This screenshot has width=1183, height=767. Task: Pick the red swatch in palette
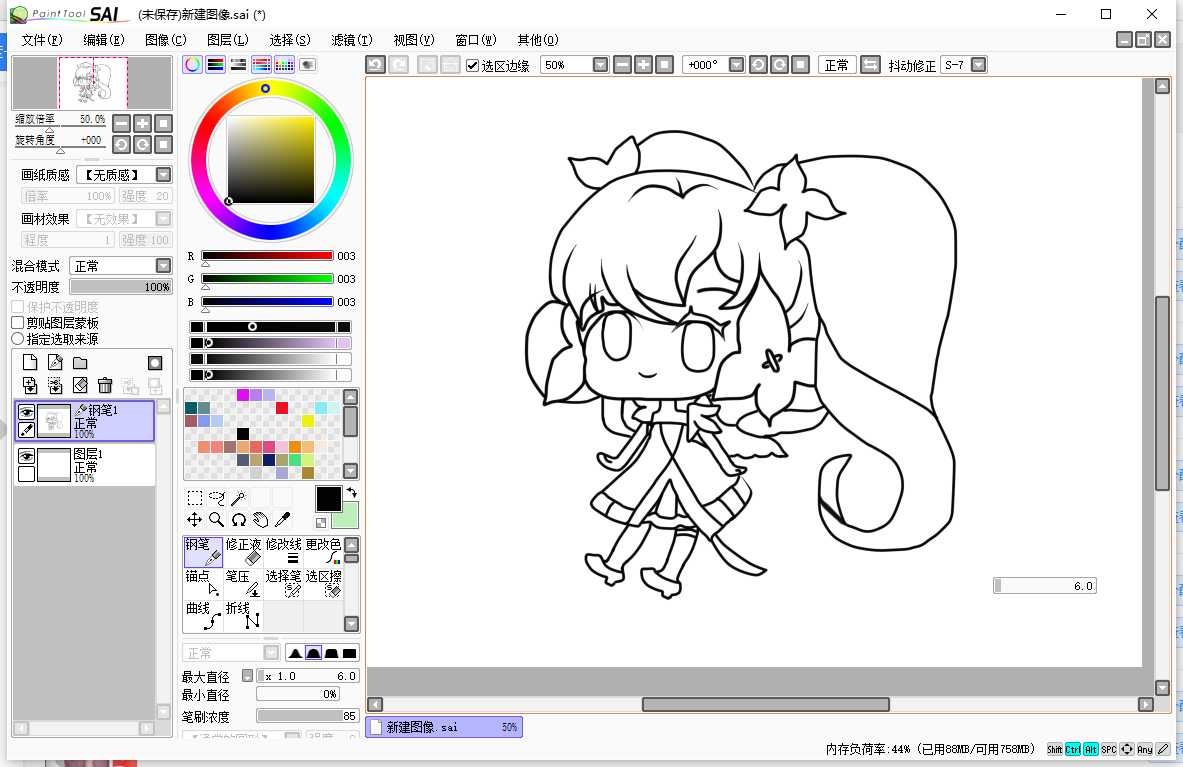pyautogui.click(x=281, y=408)
